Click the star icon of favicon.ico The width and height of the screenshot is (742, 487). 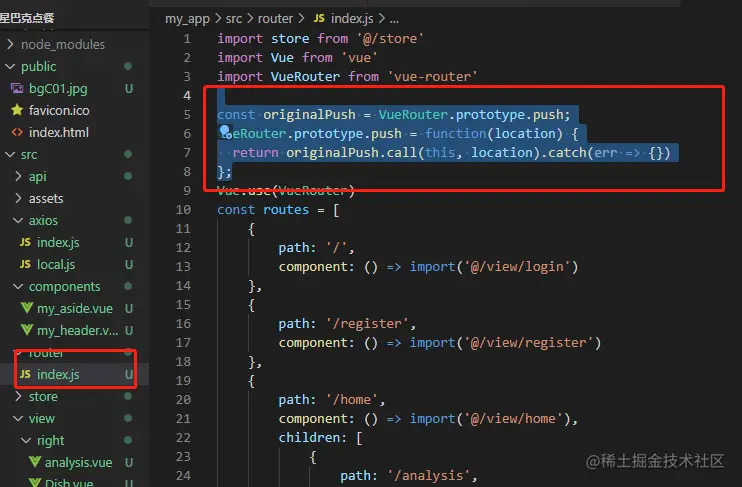point(17,110)
